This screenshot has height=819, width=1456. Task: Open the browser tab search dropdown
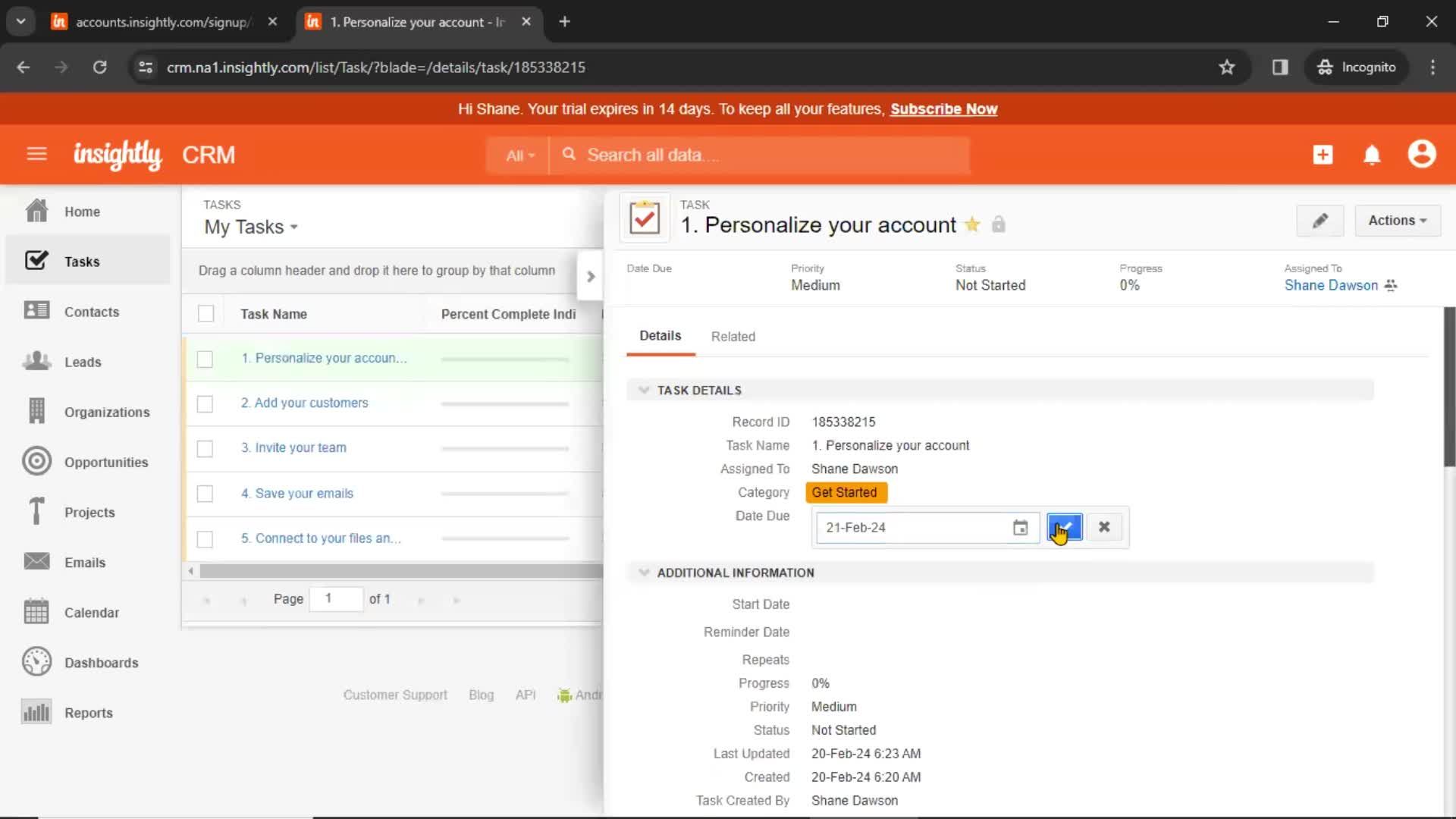[21, 22]
